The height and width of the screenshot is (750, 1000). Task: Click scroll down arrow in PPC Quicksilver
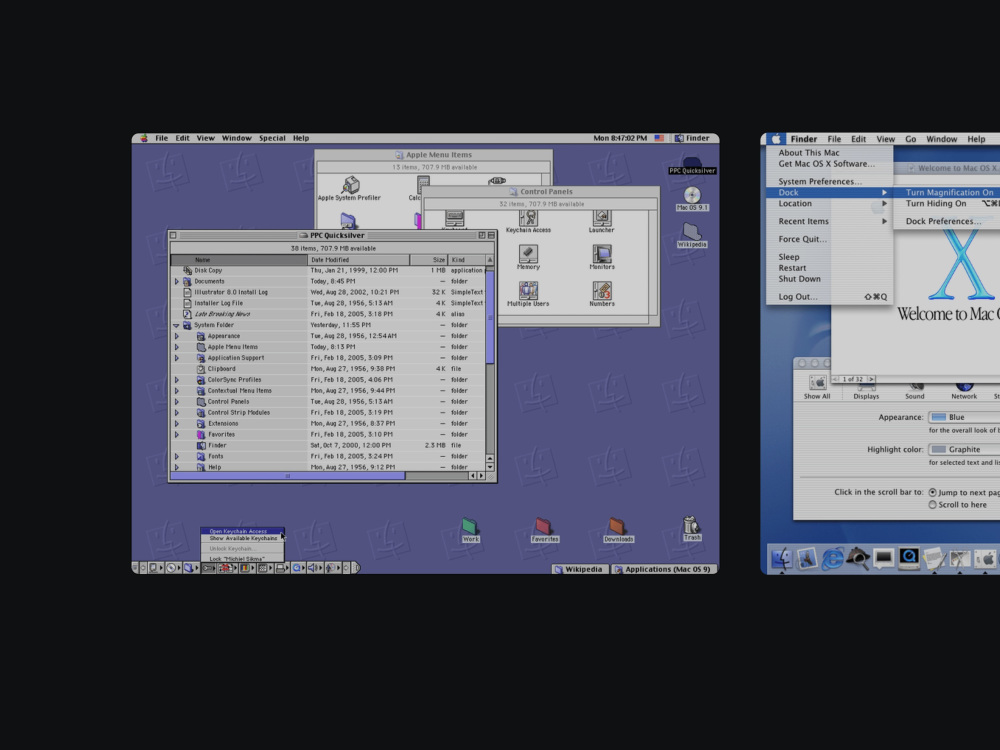point(490,467)
